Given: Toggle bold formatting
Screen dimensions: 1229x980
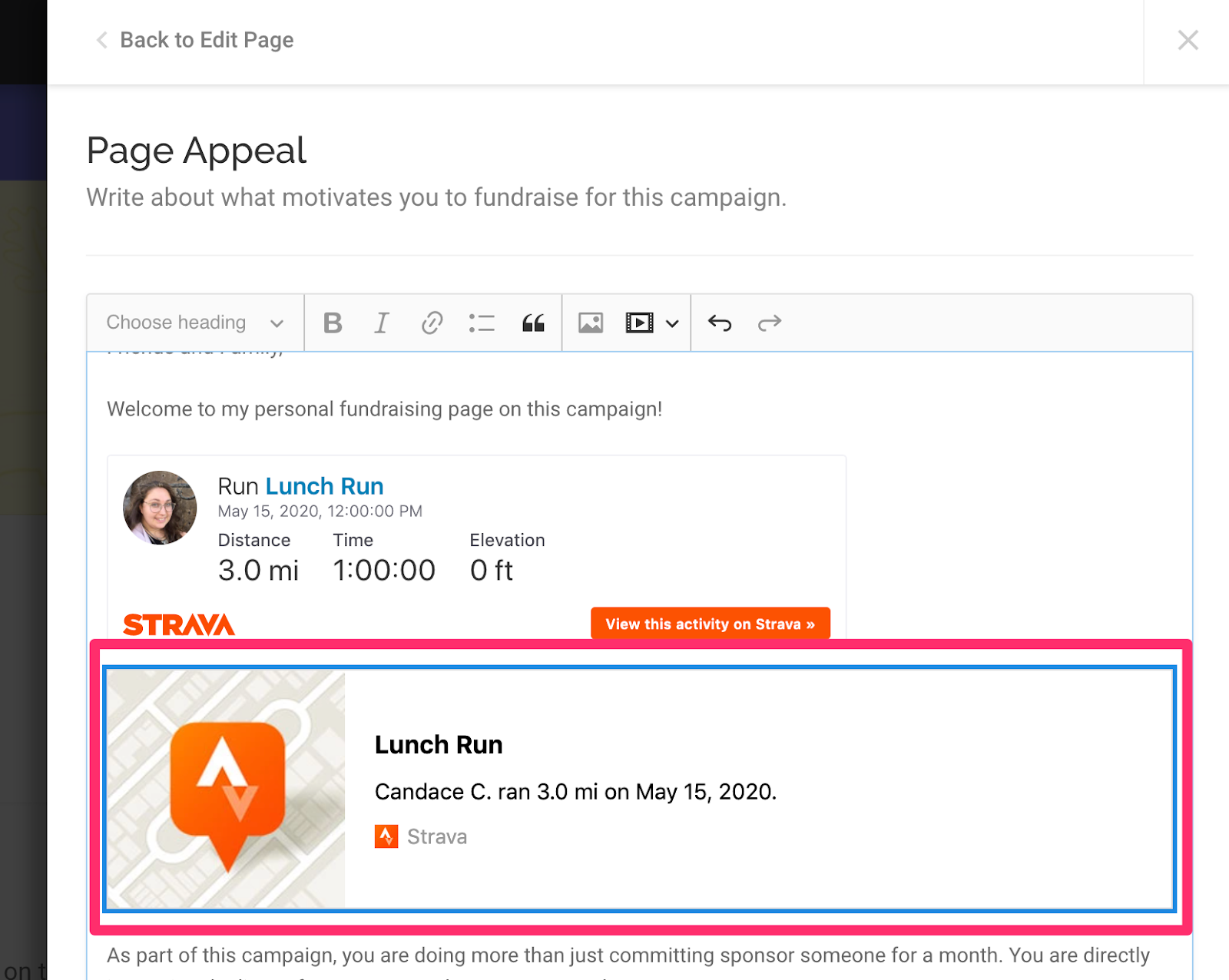Looking at the screenshot, I should click(333, 323).
